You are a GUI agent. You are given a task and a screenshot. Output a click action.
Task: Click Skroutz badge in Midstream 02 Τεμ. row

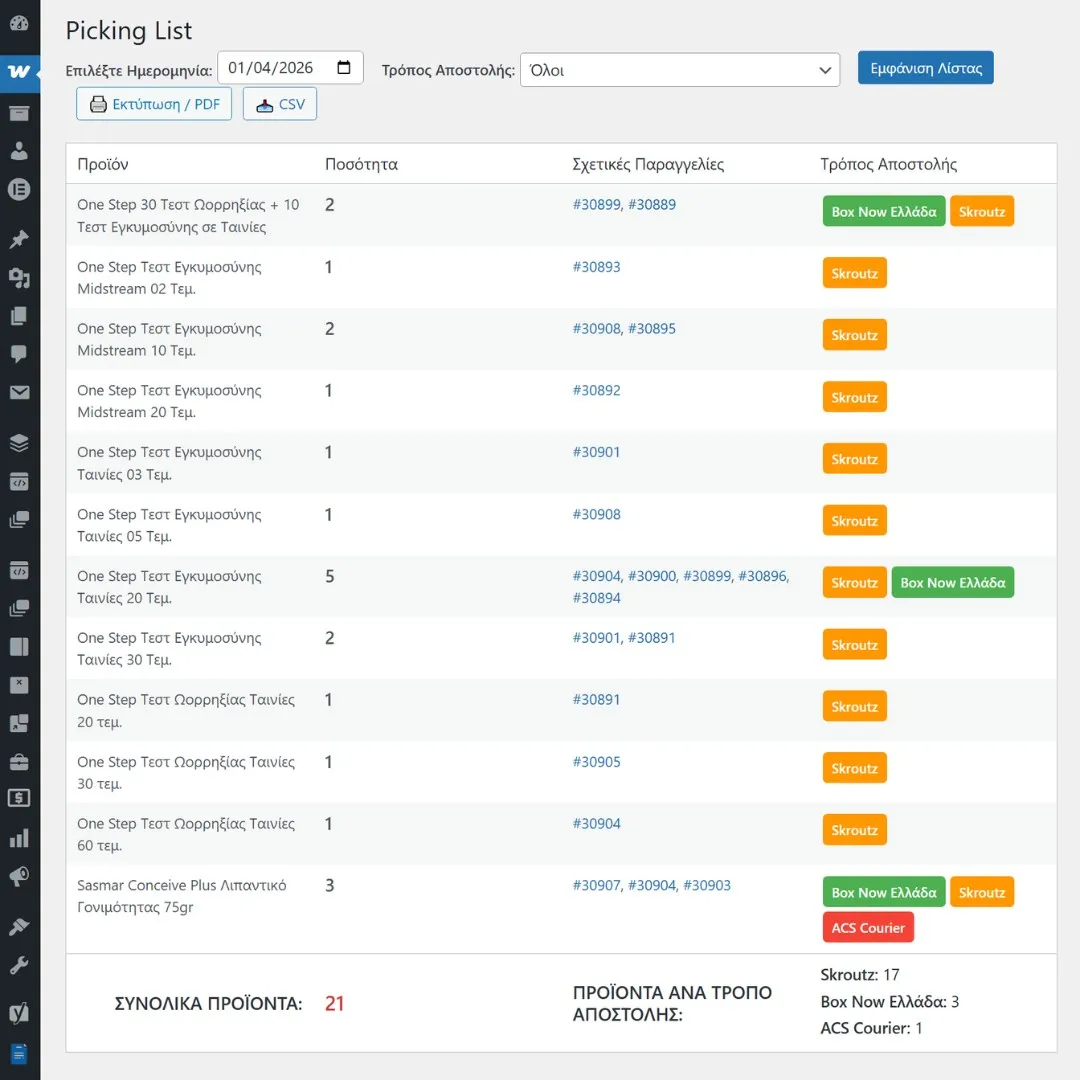[854, 273]
